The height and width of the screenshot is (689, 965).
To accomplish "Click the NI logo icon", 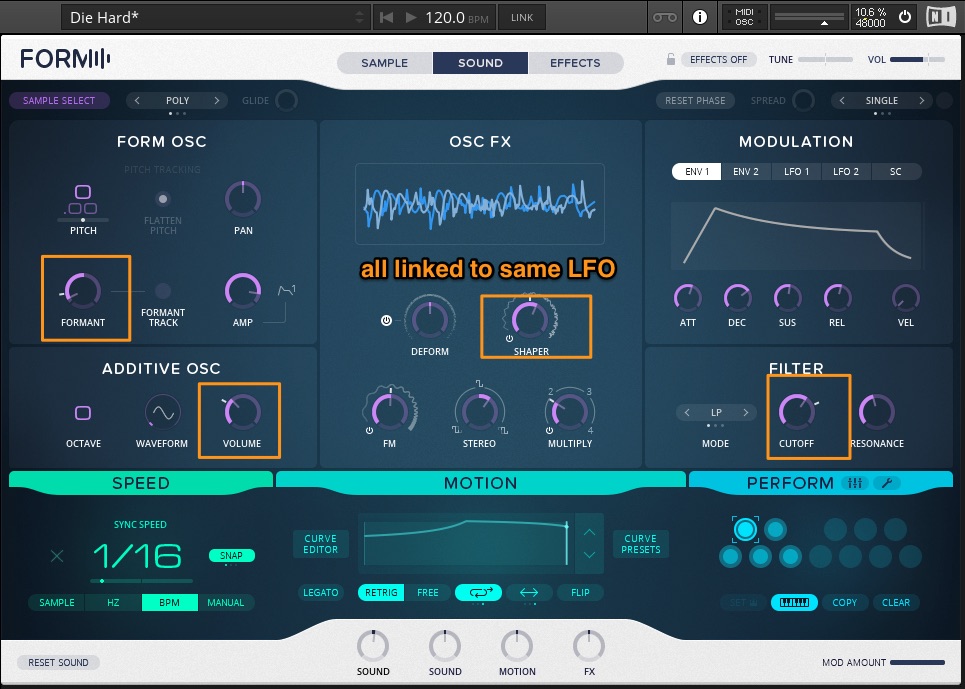I will (941, 17).
